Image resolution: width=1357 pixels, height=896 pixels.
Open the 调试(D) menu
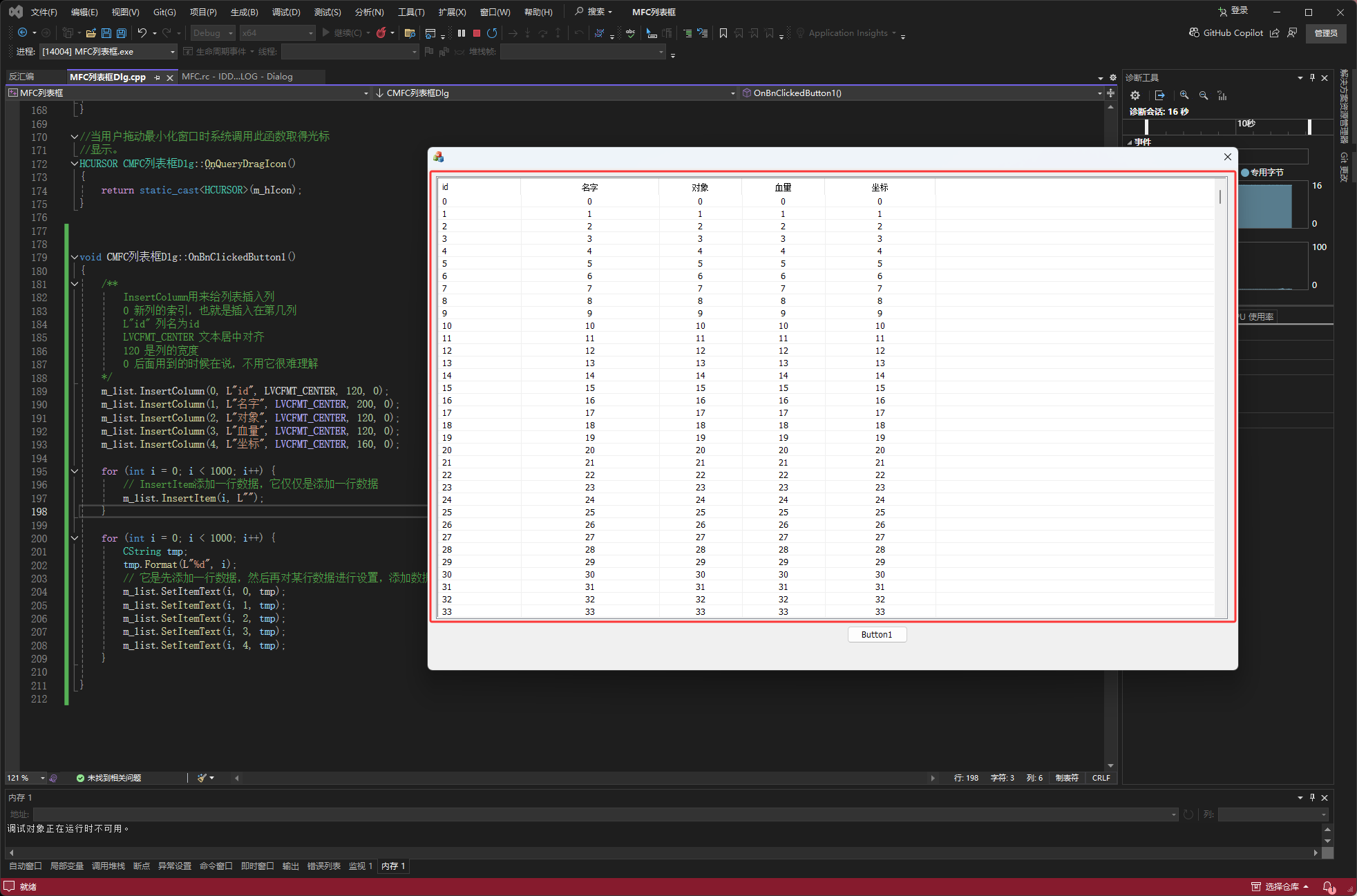[285, 12]
